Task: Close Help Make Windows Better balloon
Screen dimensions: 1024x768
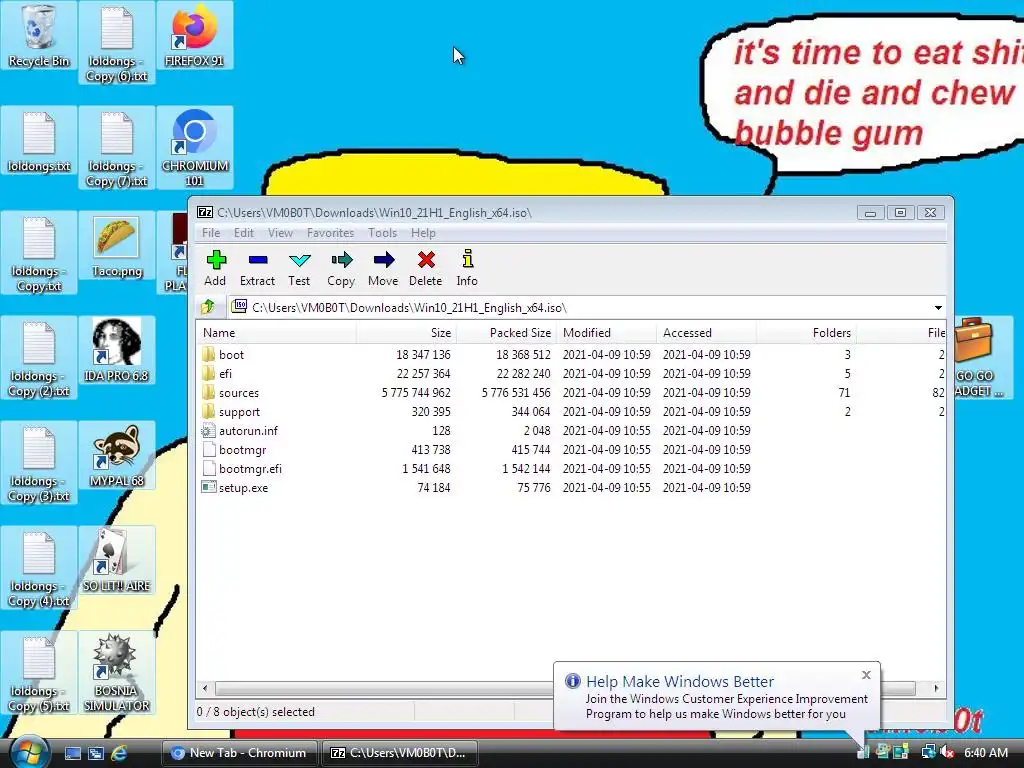Action: pos(866,675)
